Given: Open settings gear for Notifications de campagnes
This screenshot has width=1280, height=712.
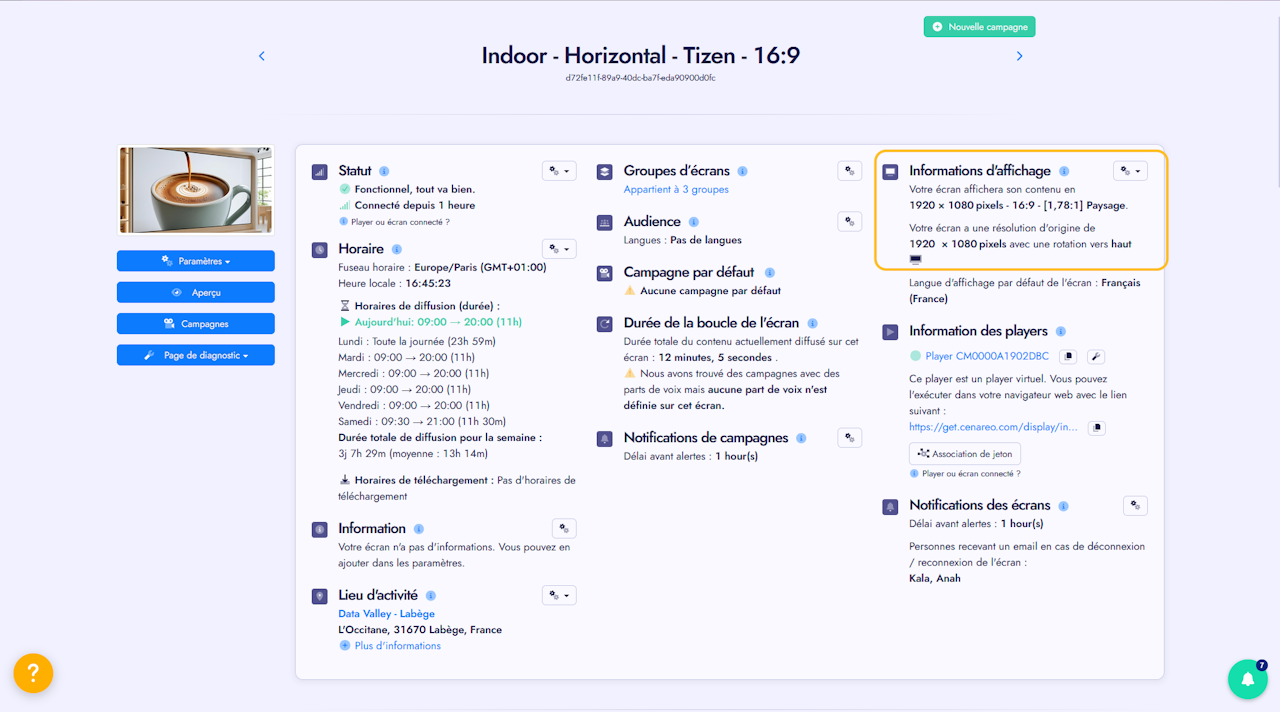Looking at the screenshot, I should [x=849, y=438].
